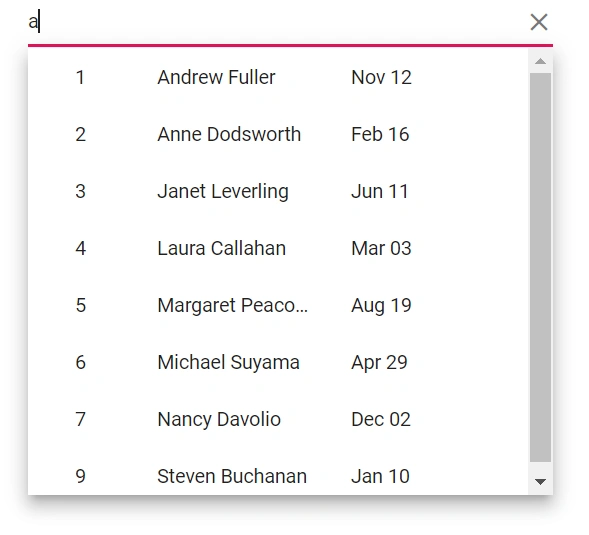Click the Feb 16 date cell
The width and height of the screenshot is (589, 535).
click(380, 135)
